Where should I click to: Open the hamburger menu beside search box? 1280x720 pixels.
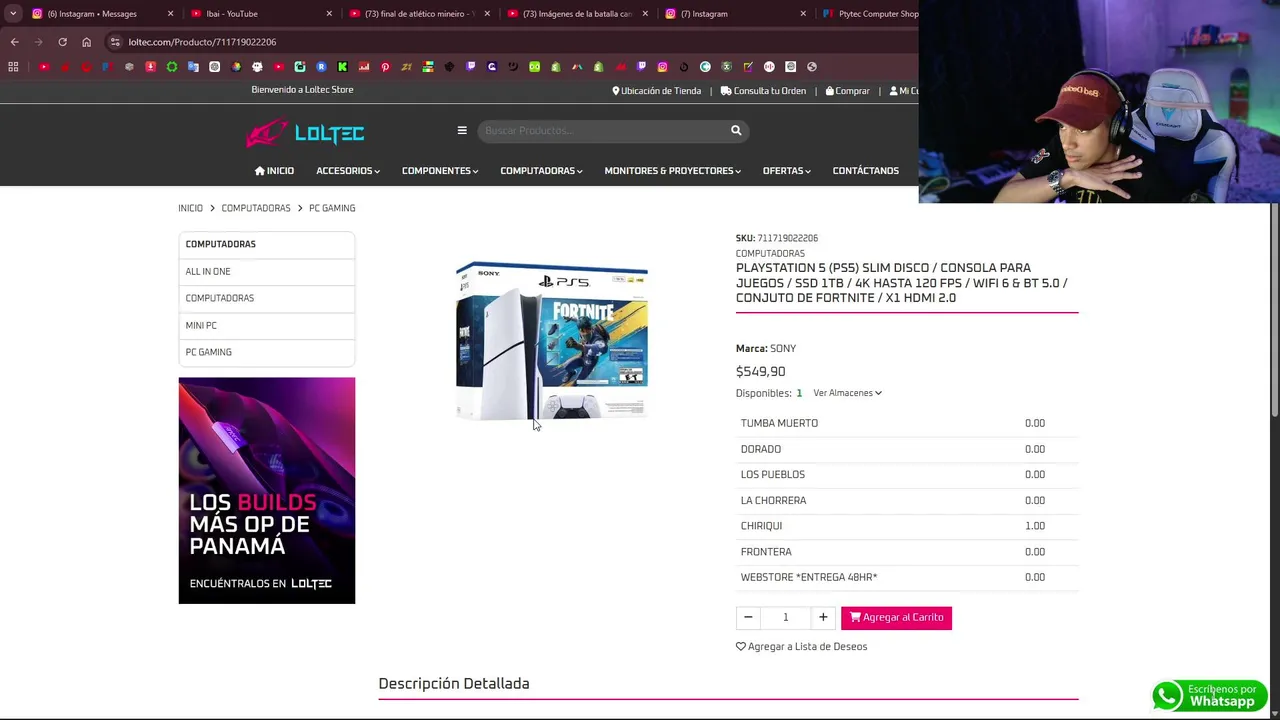coord(462,130)
